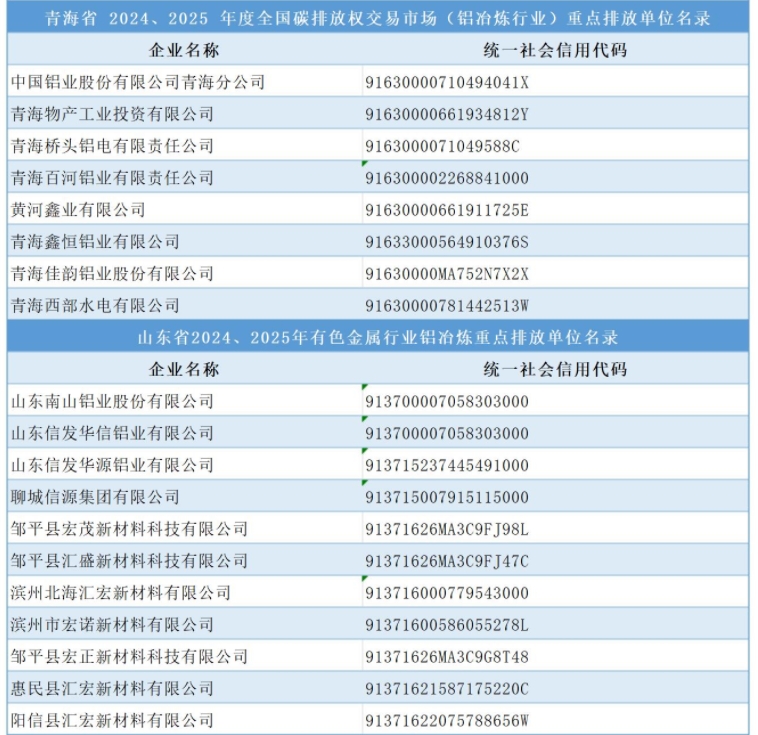Select code 91371626MA3C9G8T48
This screenshot has width=758, height=735.
click(555, 656)
